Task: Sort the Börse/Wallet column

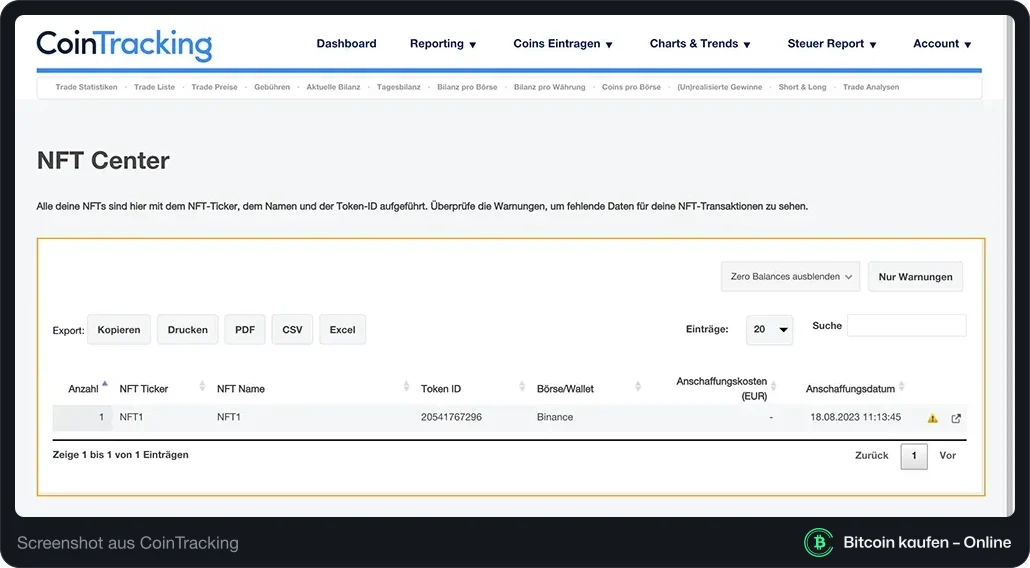Action: [637, 386]
